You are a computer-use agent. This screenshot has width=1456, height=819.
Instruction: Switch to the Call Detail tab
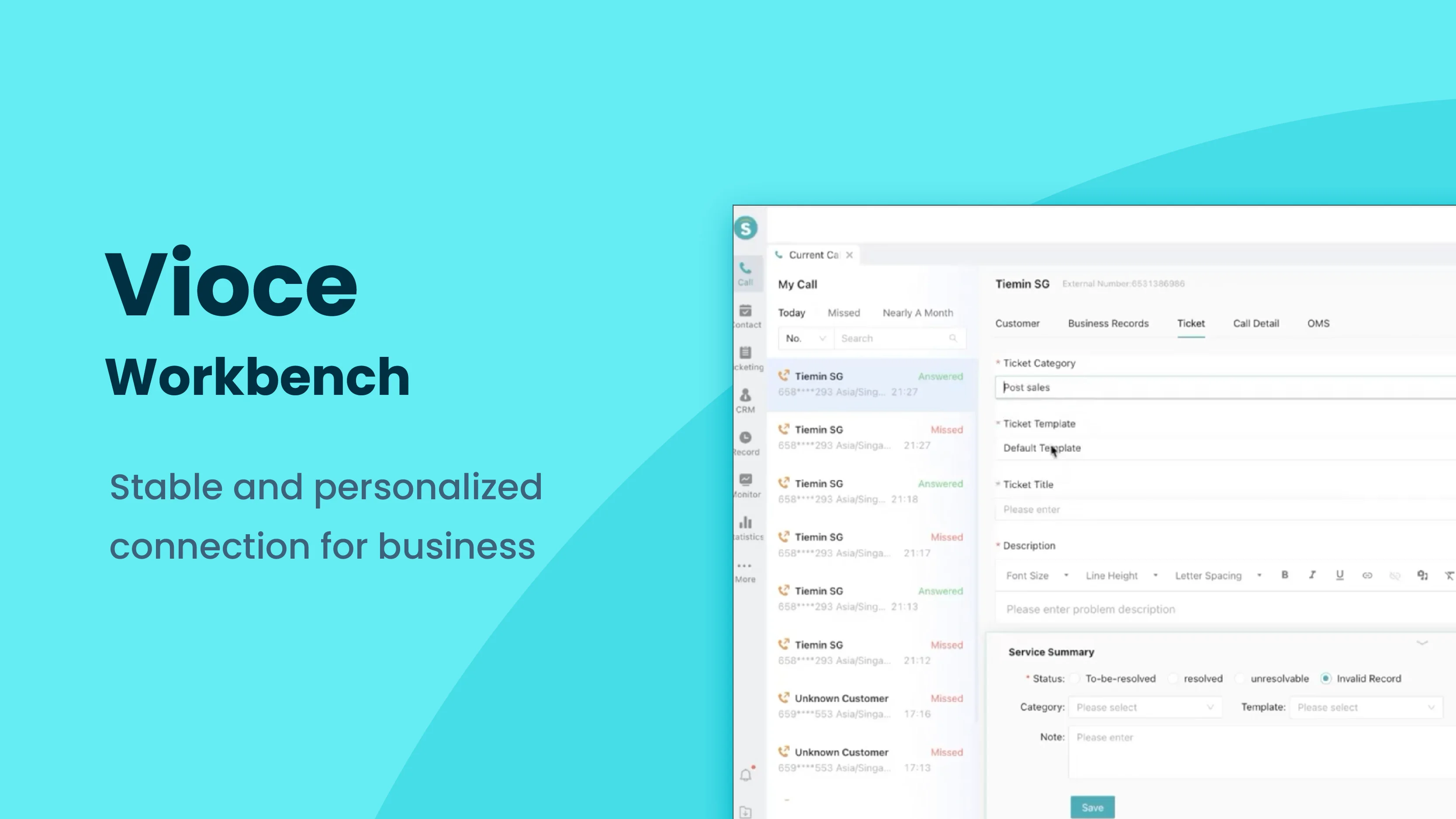coord(1256,322)
